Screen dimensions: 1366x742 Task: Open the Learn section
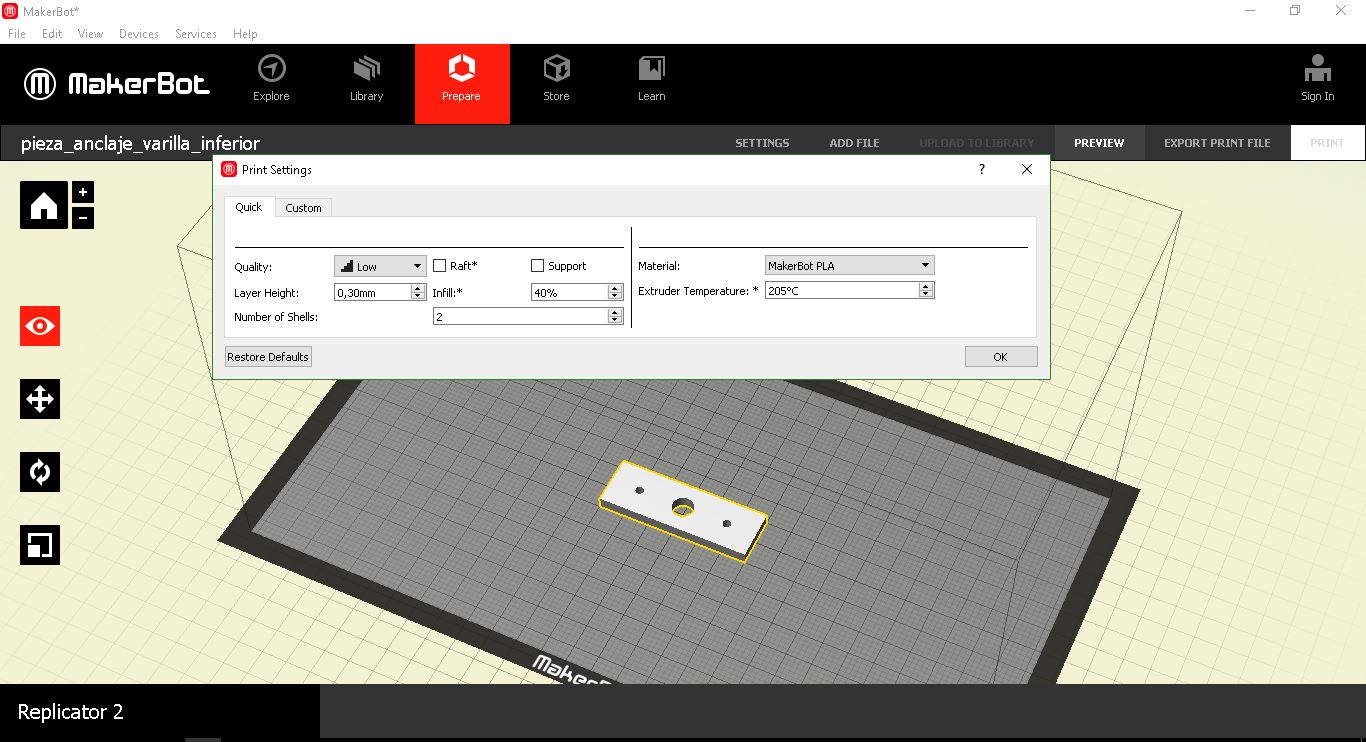point(652,79)
